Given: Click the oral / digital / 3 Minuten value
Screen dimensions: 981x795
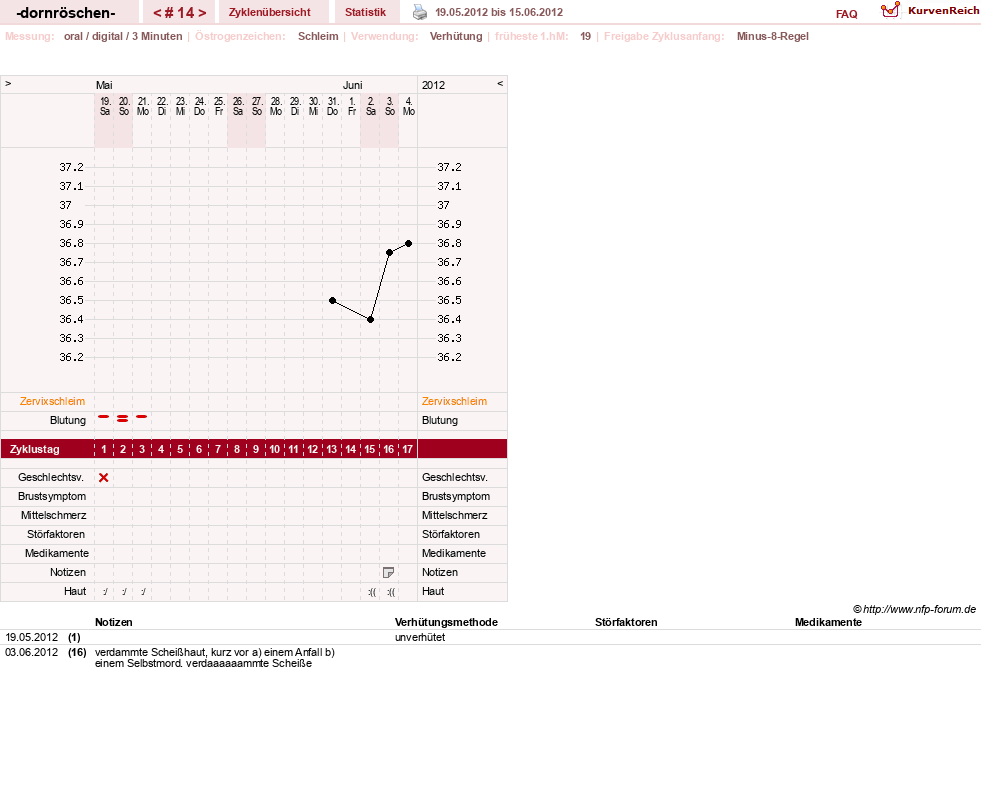Looking at the screenshot, I should pyautogui.click(x=123, y=36).
